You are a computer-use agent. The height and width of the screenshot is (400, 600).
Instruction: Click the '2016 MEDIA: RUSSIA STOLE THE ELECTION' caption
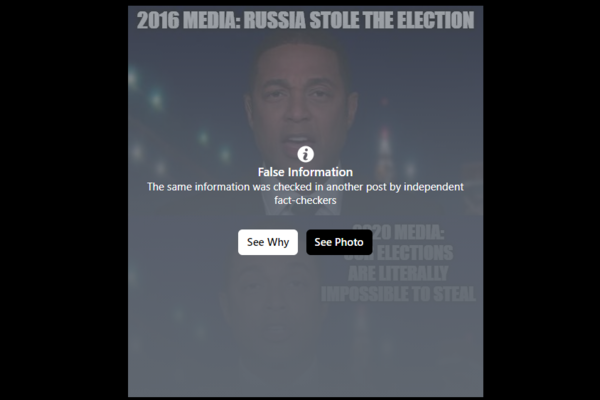305,20
